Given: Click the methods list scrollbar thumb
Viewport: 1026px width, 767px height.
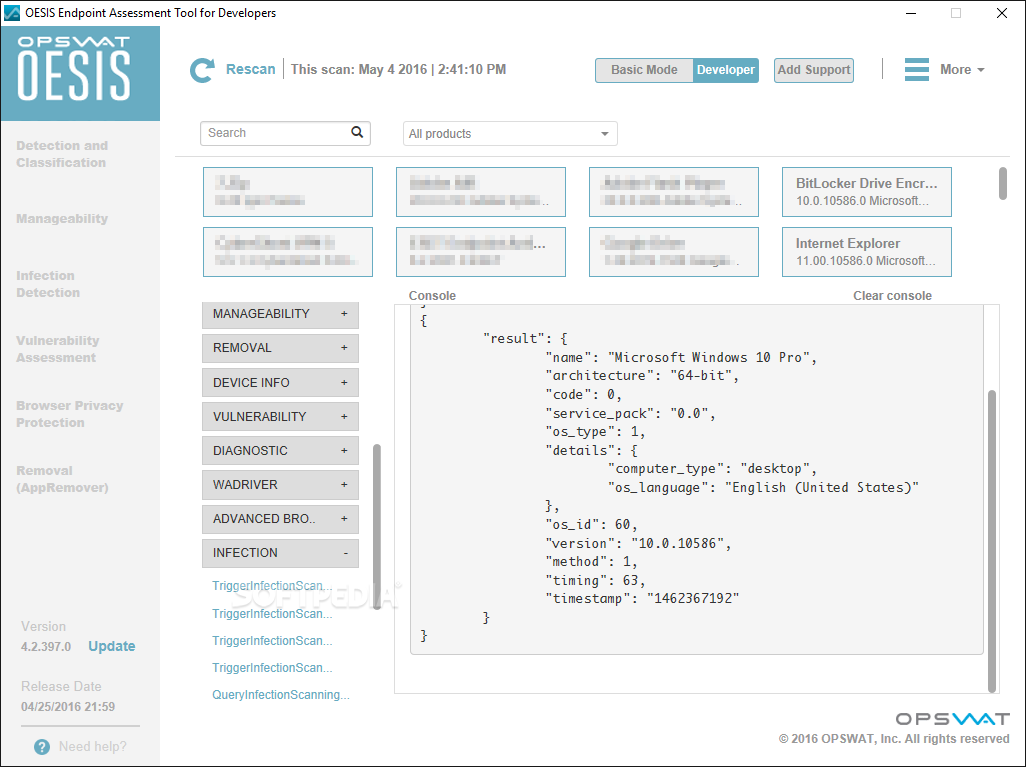Looking at the screenshot, I should pyautogui.click(x=377, y=527).
